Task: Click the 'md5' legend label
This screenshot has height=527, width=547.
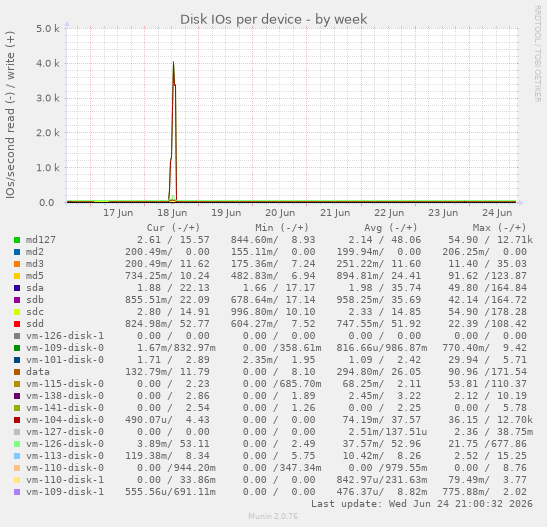Action: pyautogui.click(x=35, y=276)
